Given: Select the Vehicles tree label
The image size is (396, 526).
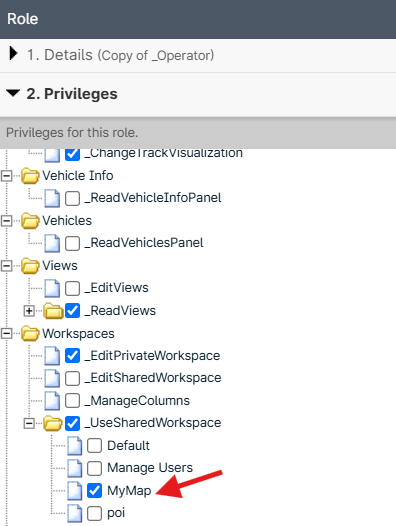Looking at the screenshot, I should pos(67,220).
